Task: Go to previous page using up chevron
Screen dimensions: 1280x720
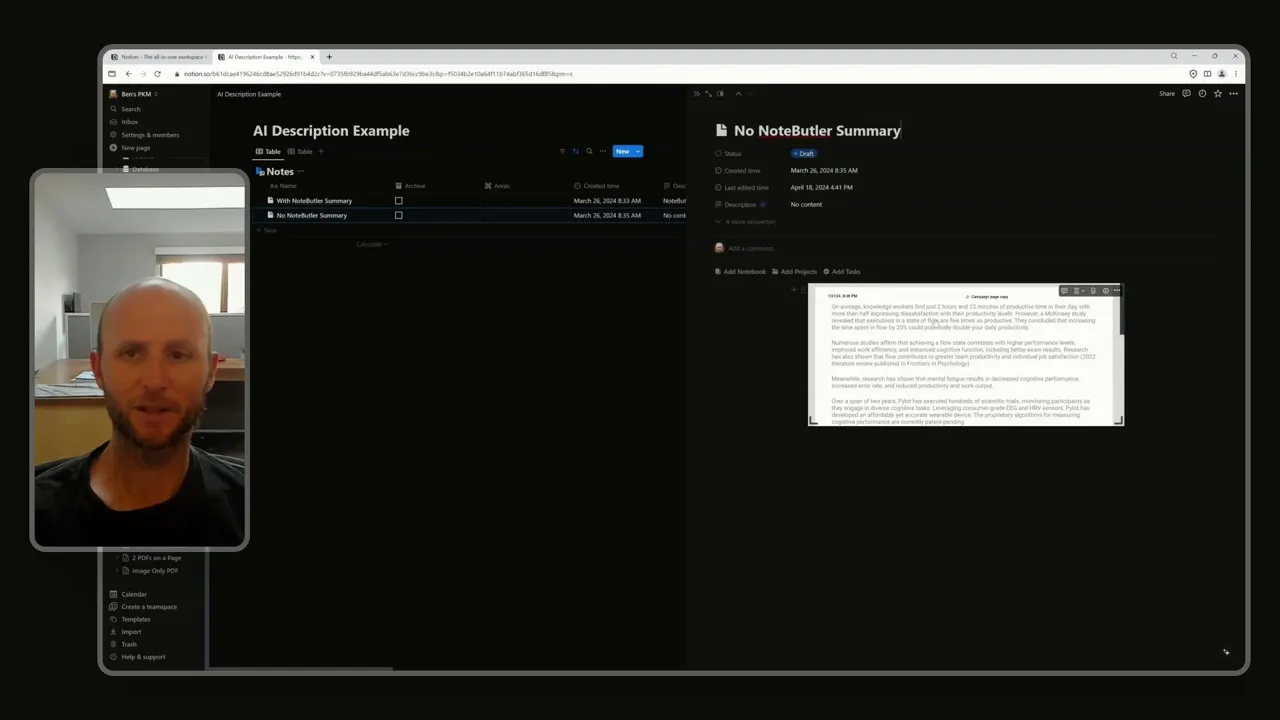Action: (738, 94)
